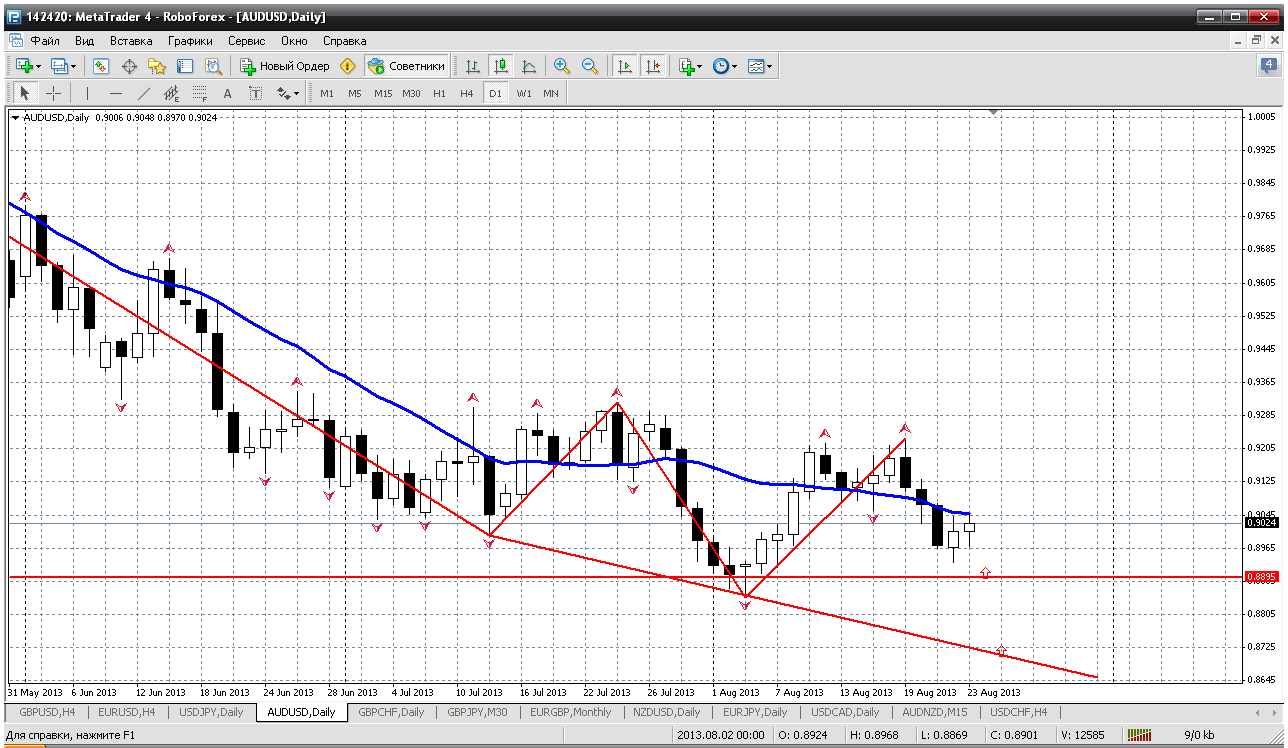Open the Файл menu
The width and height of the screenshot is (1288, 748).
tap(45, 41)
